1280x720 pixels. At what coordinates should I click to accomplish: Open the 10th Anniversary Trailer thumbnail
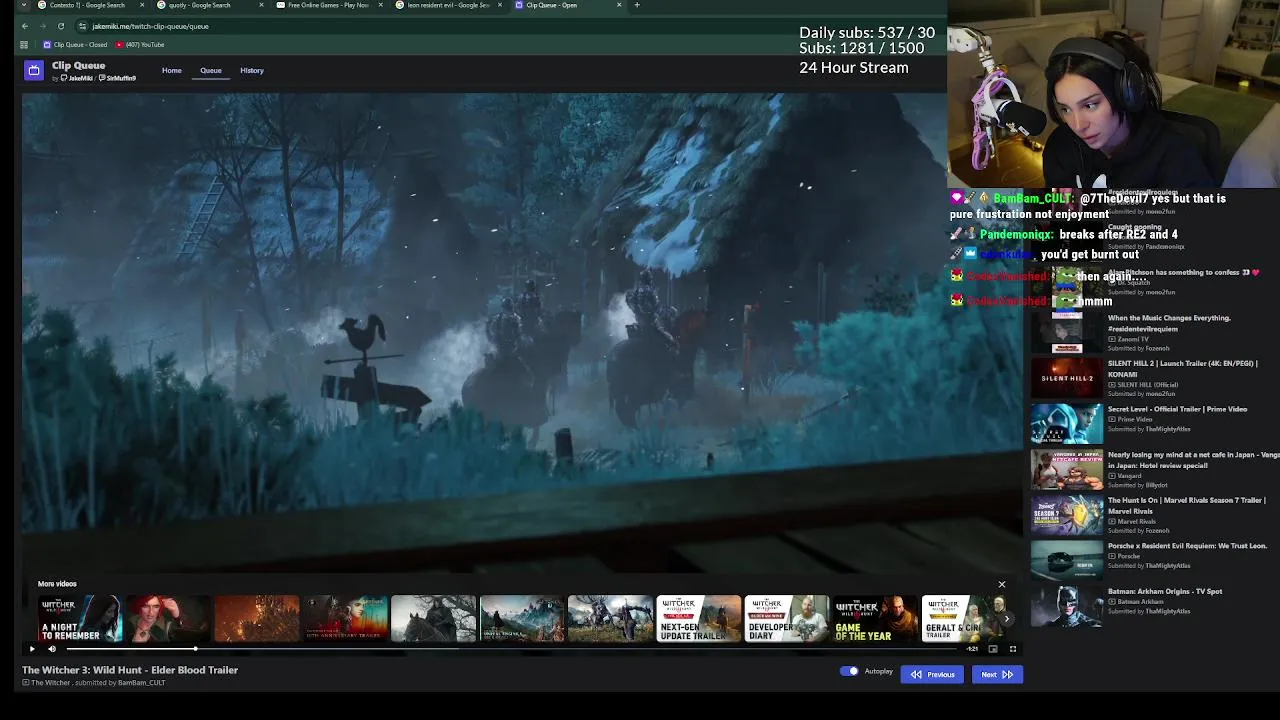point(345,618)
